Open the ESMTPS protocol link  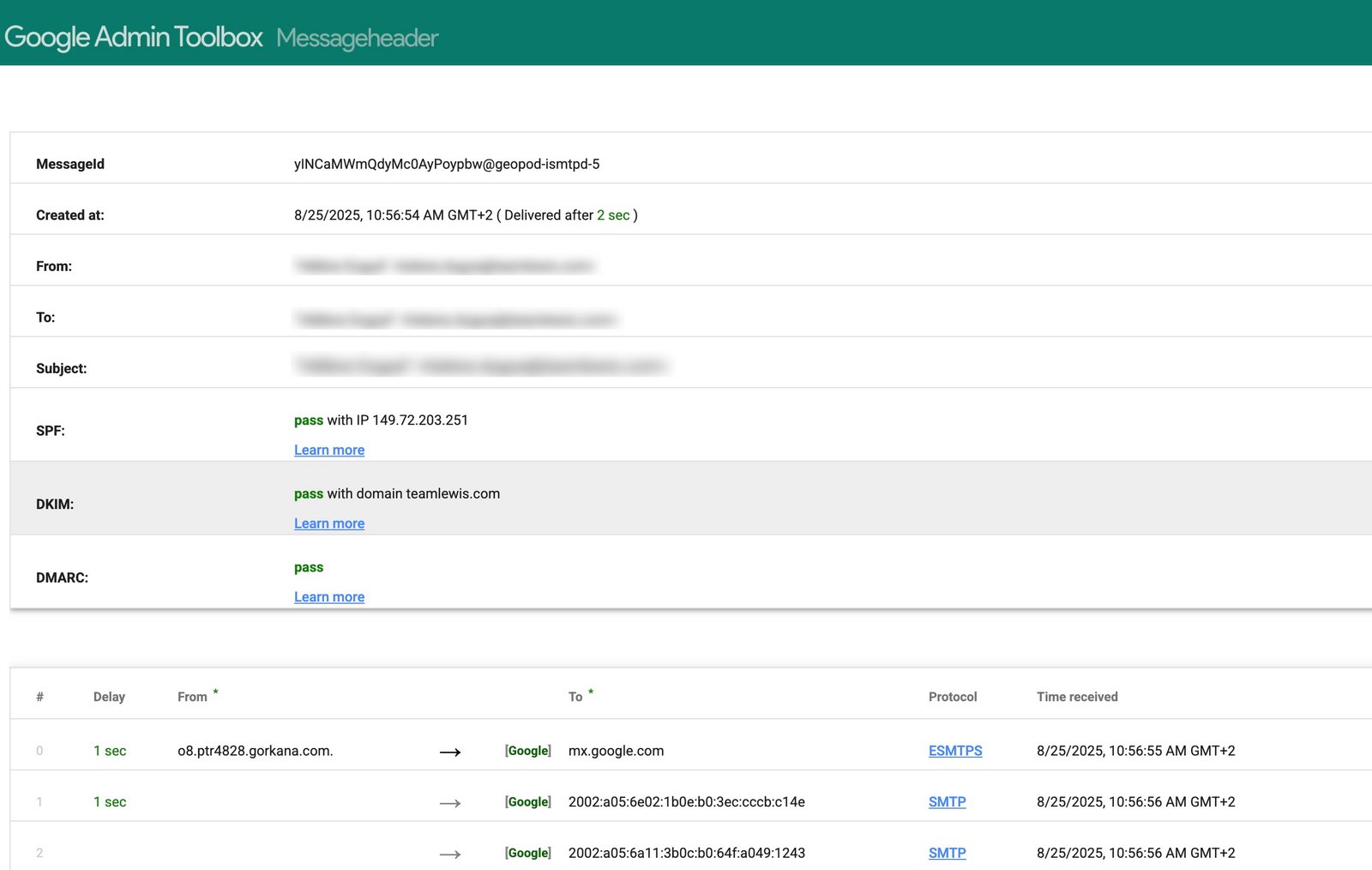point(955,751)
